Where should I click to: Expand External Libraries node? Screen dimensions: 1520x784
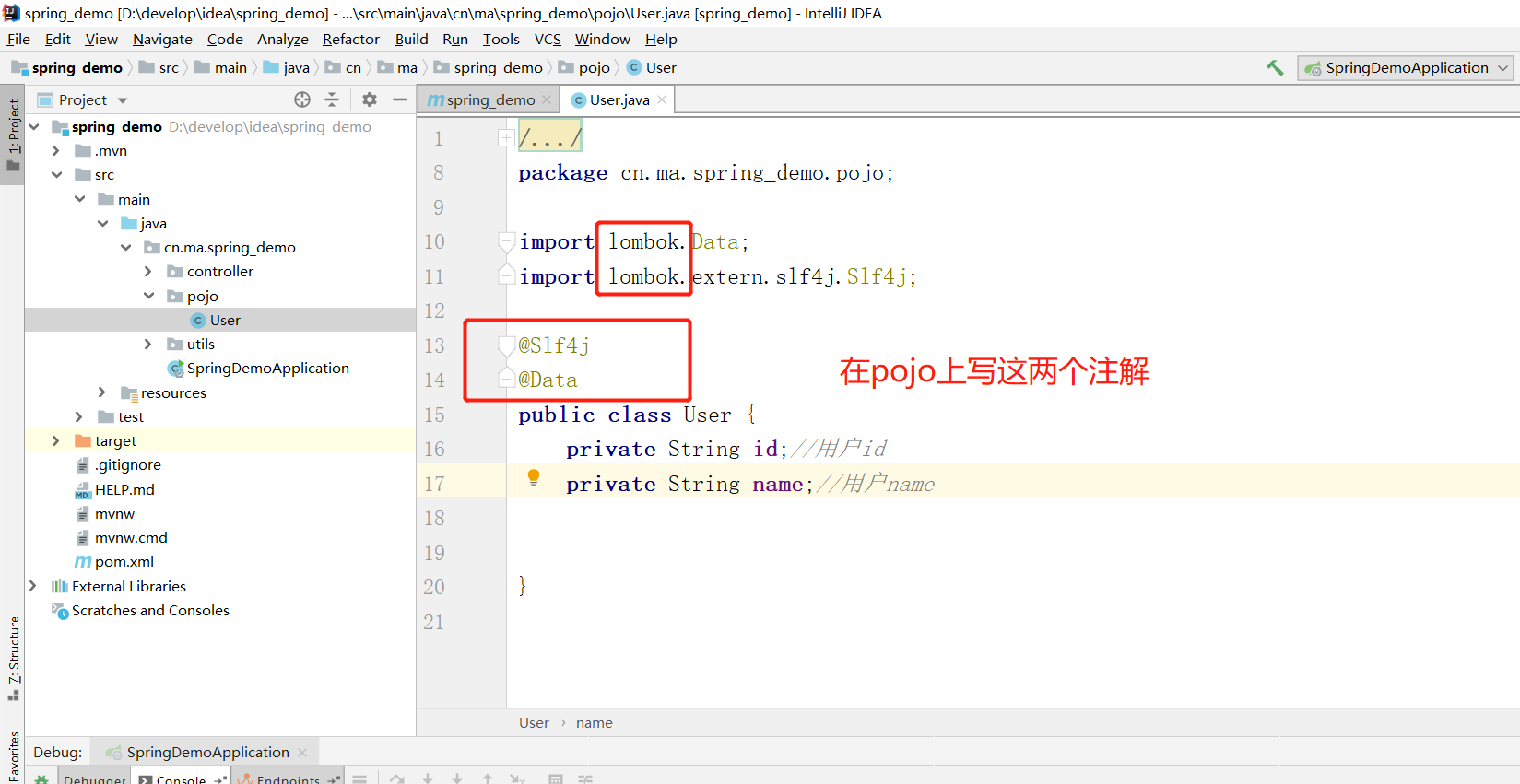pyautogui.click(x=33, y=586)
